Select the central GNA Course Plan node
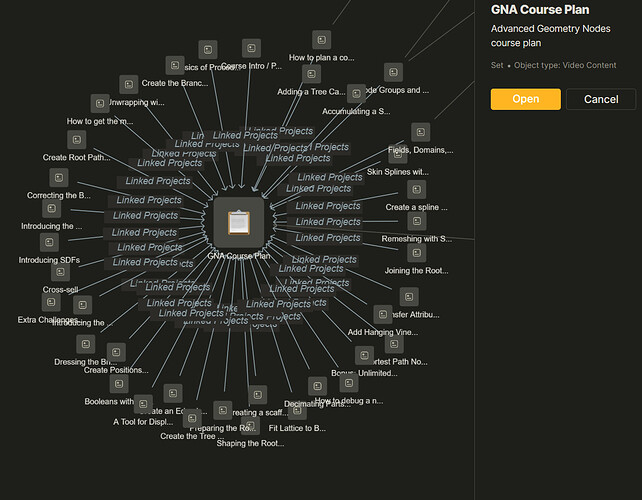Screen dimensions: 642x500 239,222
